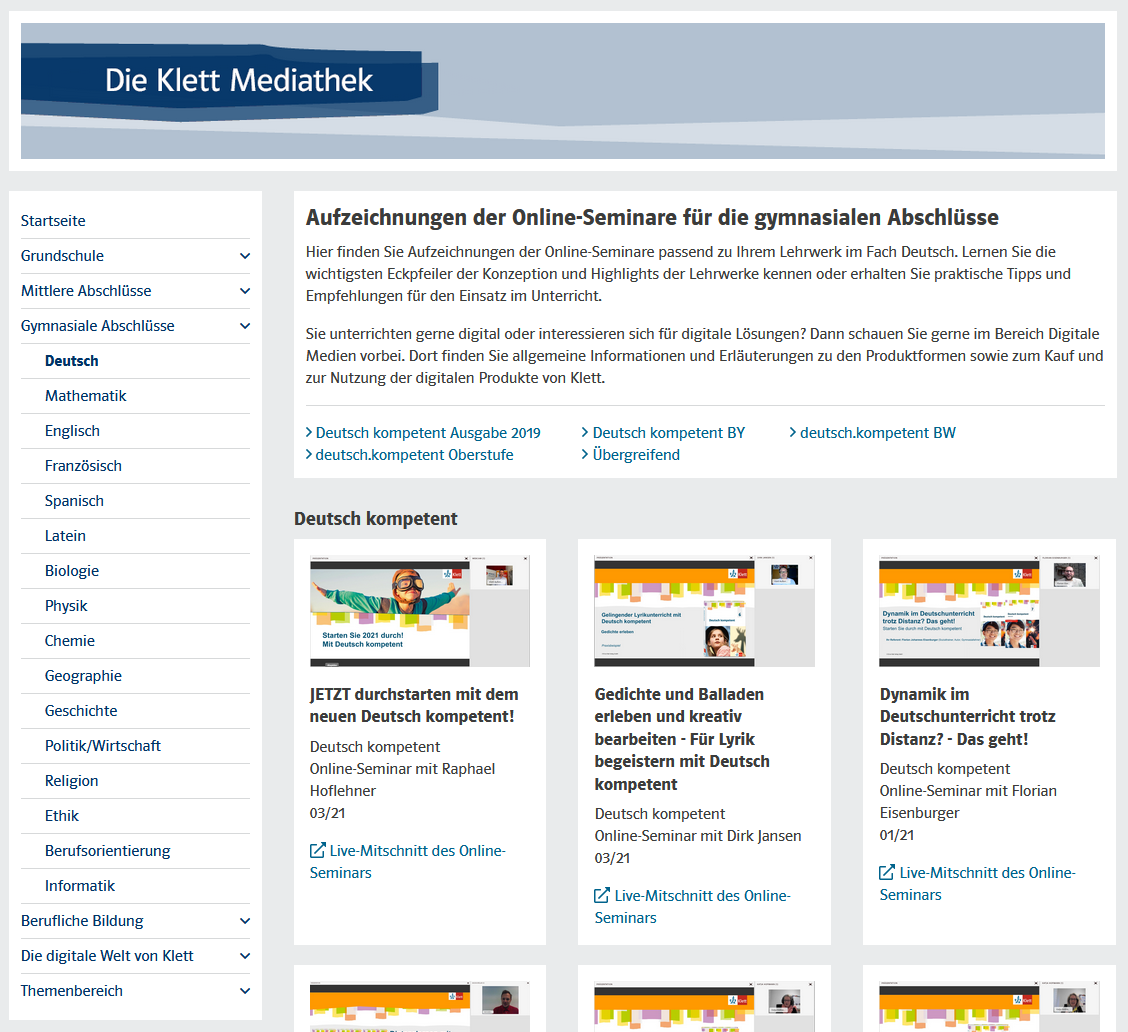Screen dimensions: 1128x1032
Task: Select Deutsch in the subject list
Action: [72, 361]
